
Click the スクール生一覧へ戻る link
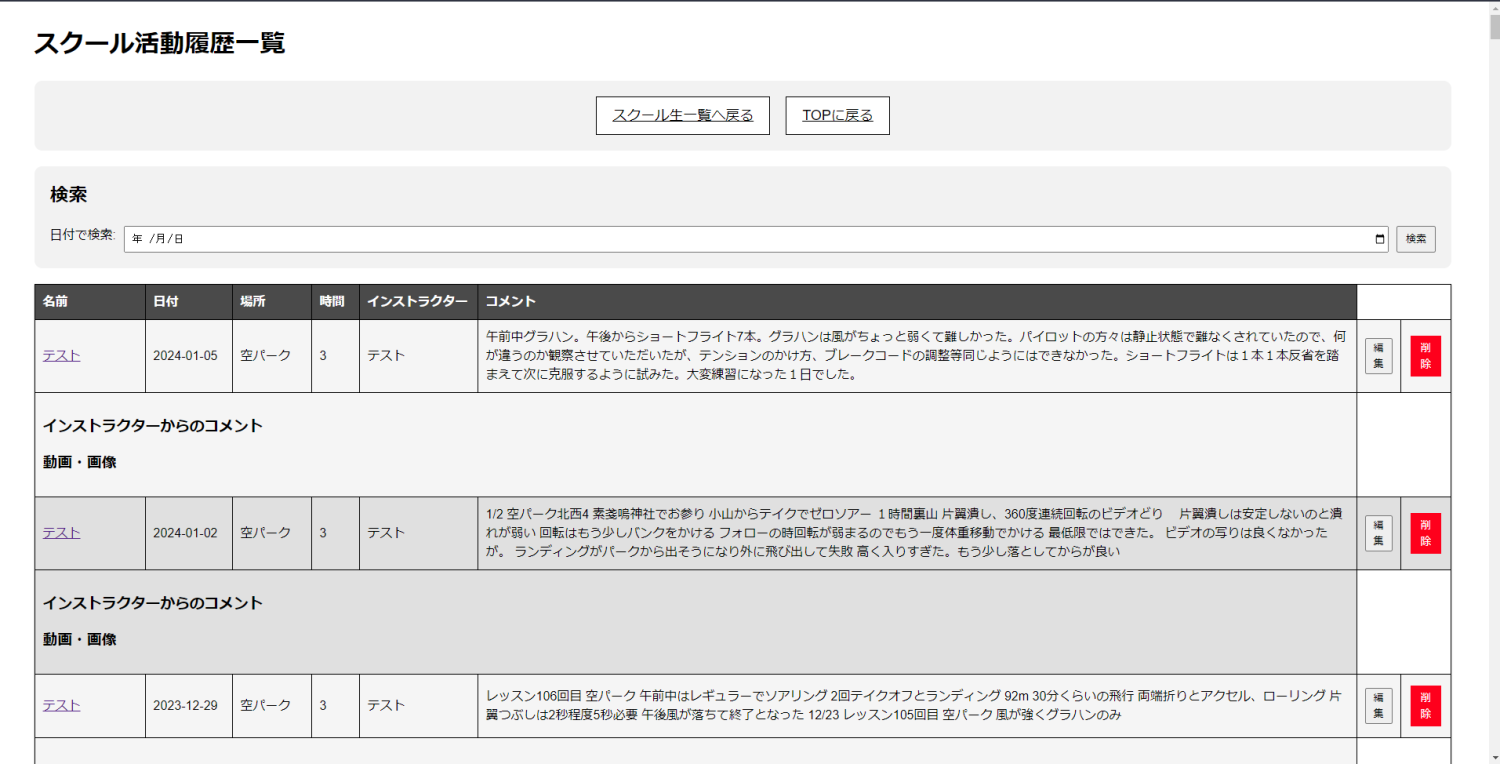682,116
